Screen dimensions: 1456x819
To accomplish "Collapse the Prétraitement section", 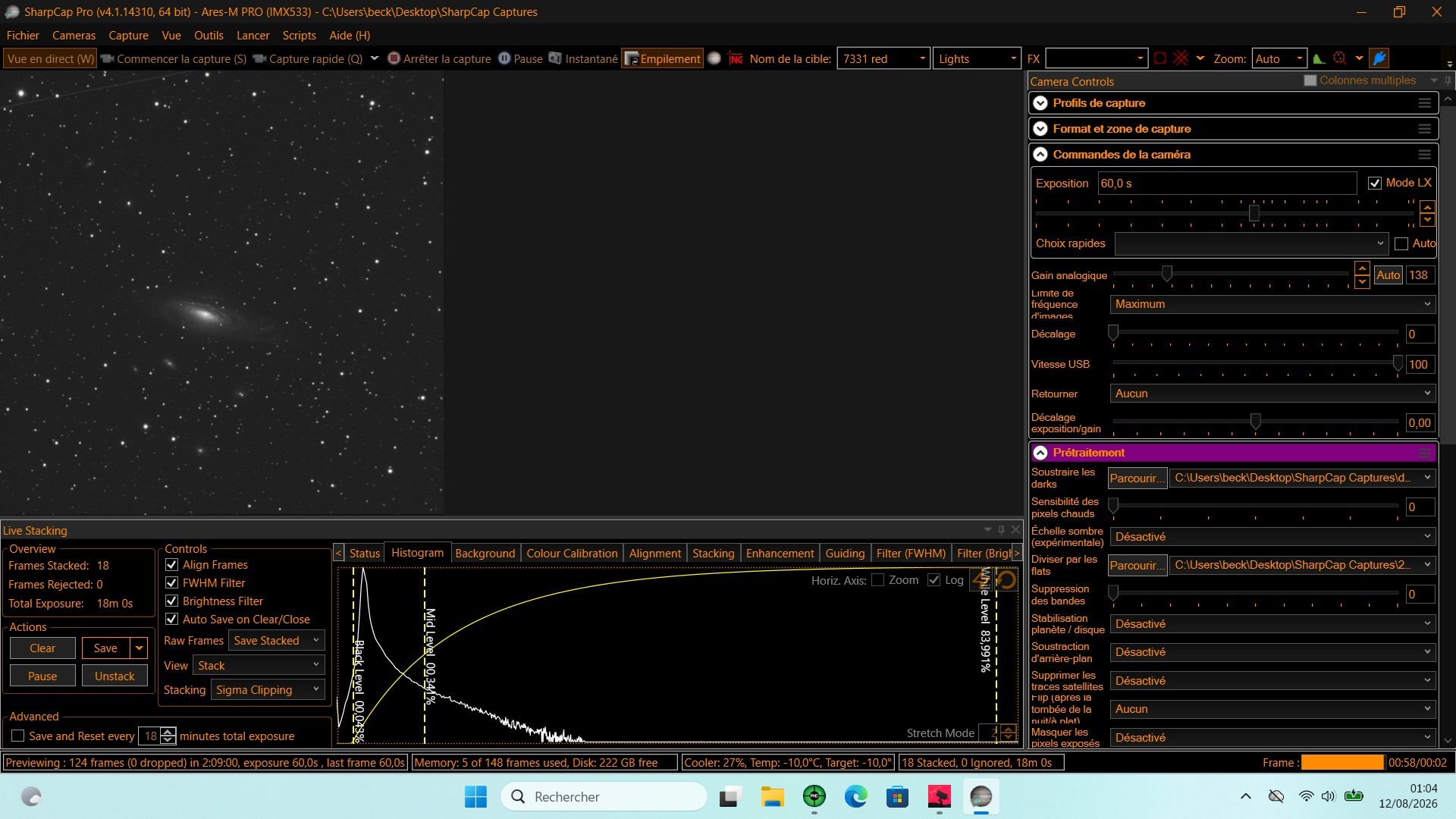I will [1040, 453].
